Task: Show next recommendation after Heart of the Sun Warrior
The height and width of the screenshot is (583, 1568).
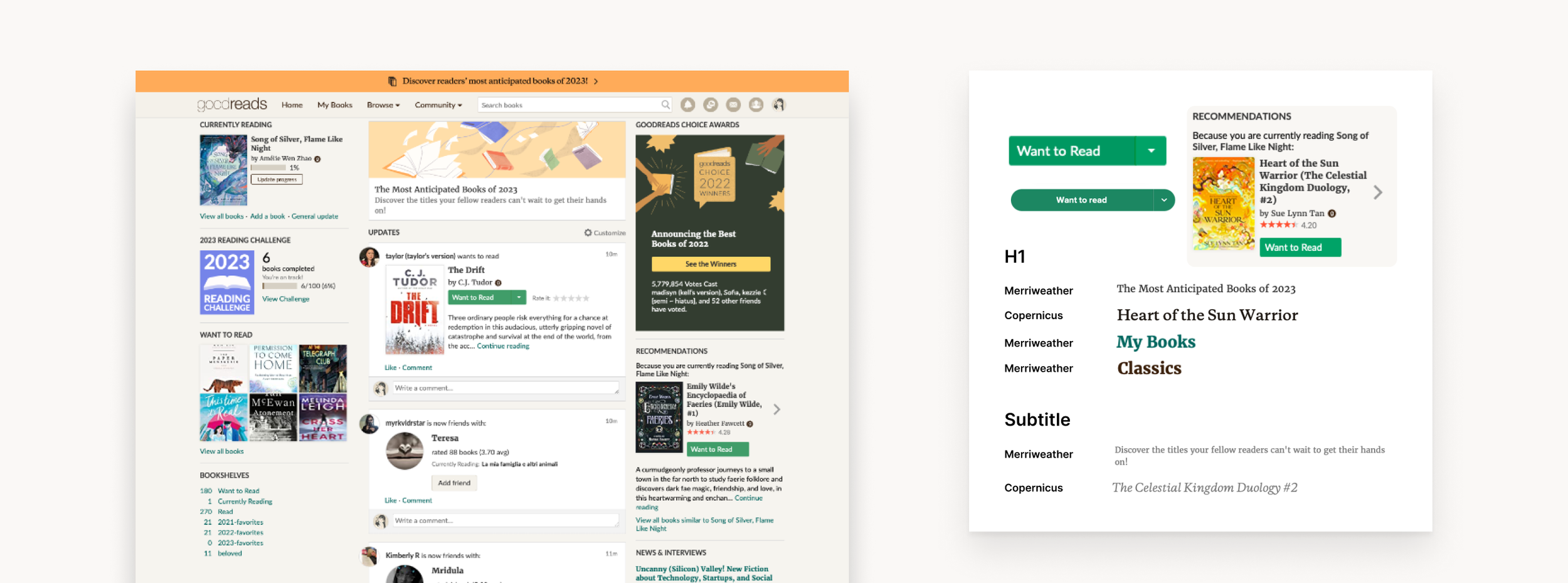Action: click(x=1377, y=192)
